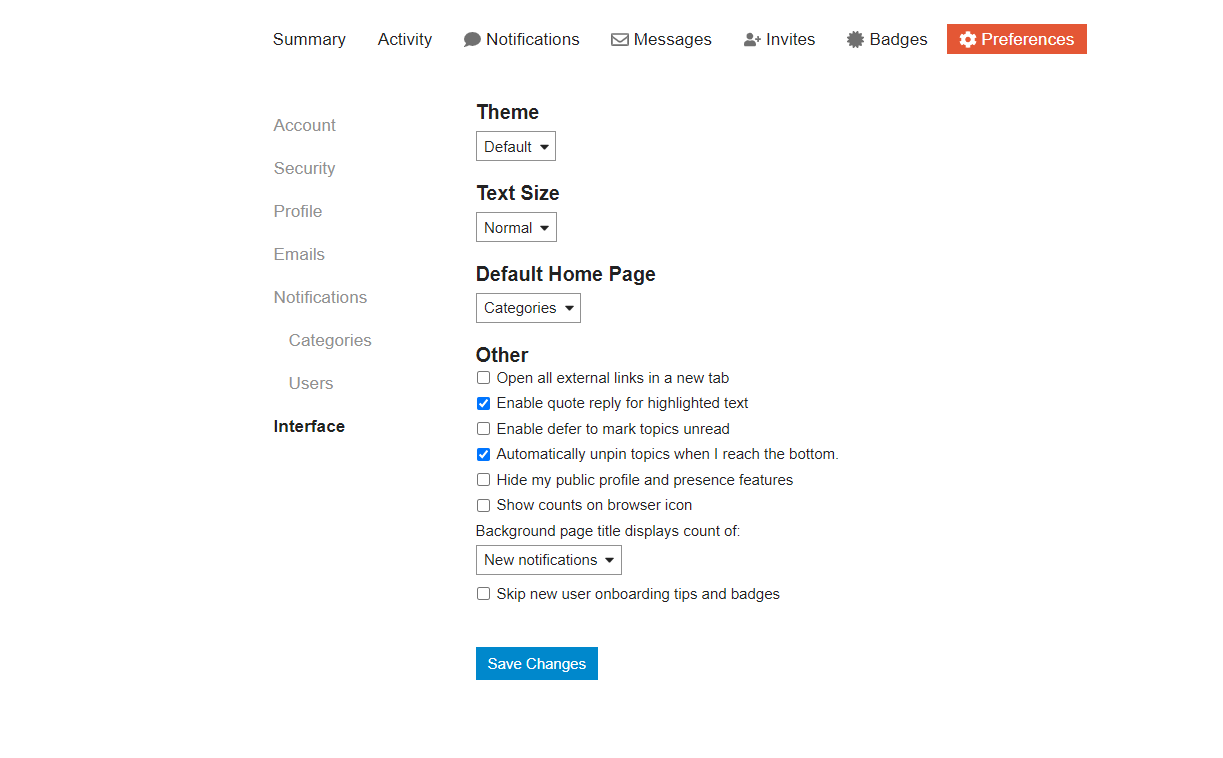Screen dimensions: 1223x758
Task: Open the Invites tab
Action: (779, 39)
